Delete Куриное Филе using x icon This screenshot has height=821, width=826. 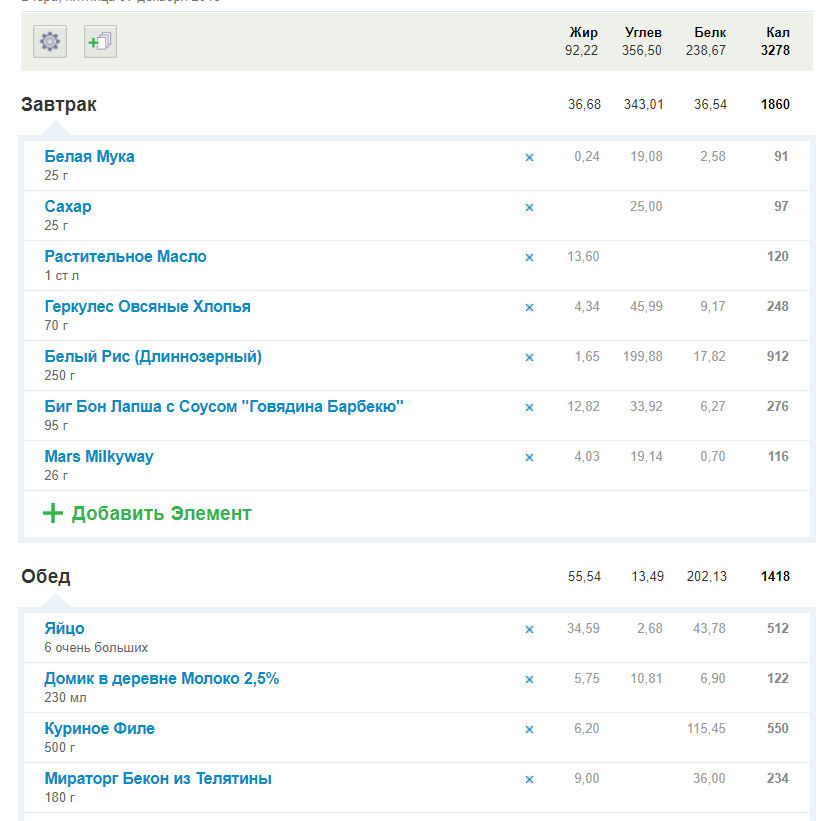point(530,729)
